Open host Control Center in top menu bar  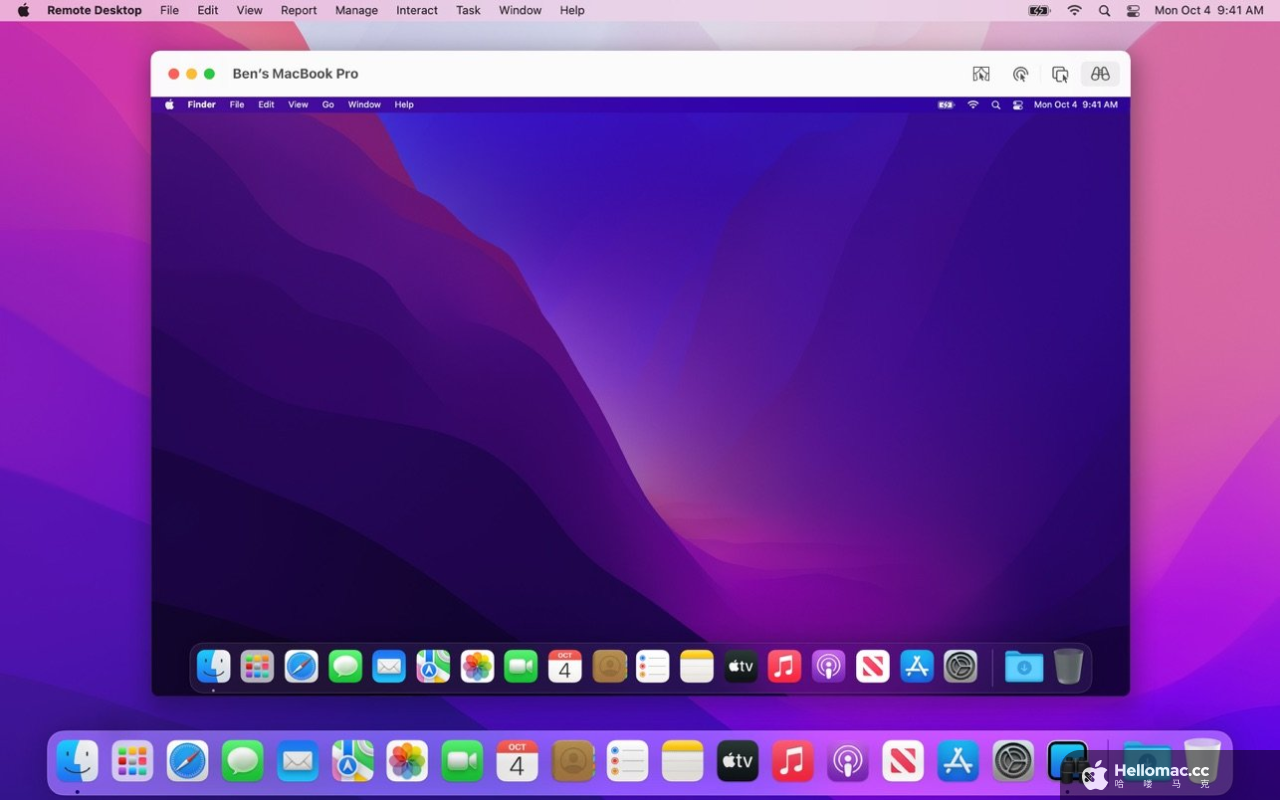tap(1133, 10)
